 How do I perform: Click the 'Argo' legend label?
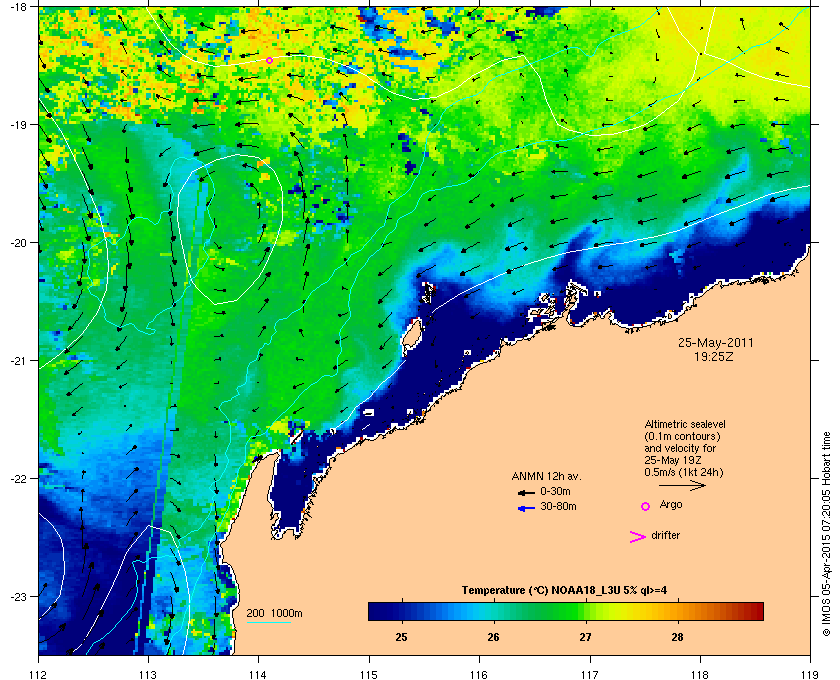coord(671,505)
